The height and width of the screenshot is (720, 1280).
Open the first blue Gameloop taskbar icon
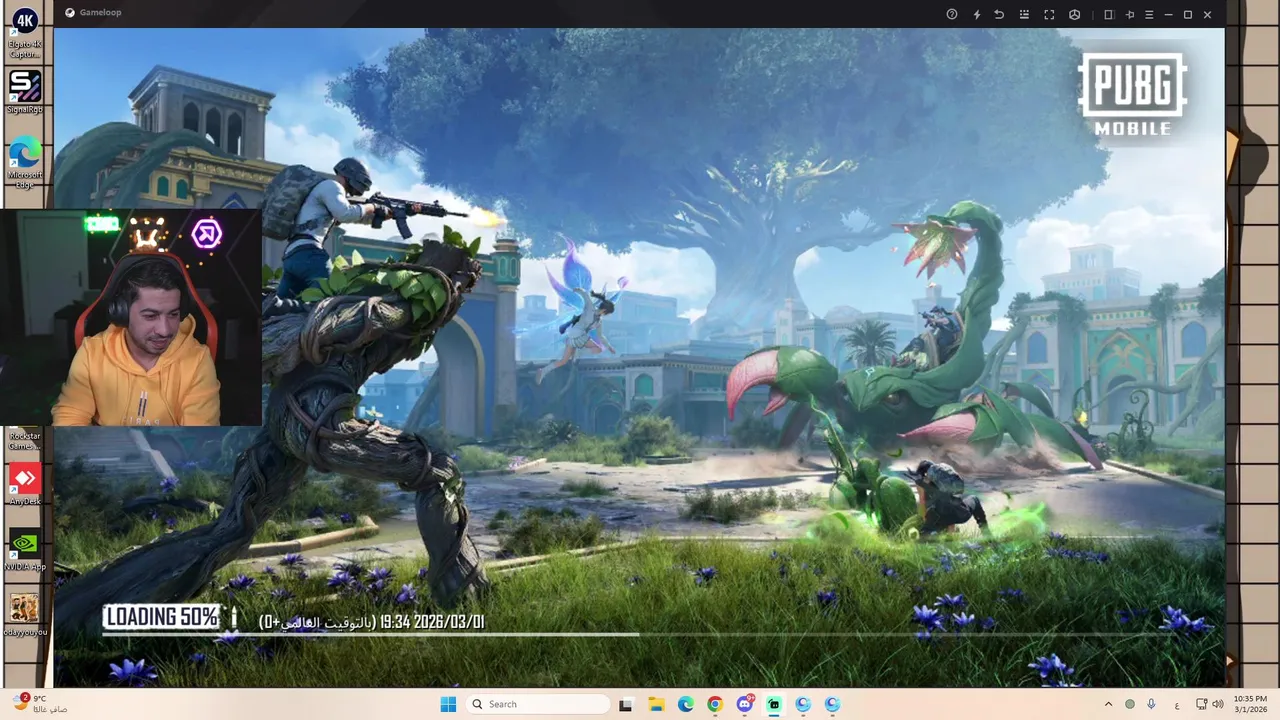(x=803, y=704)
